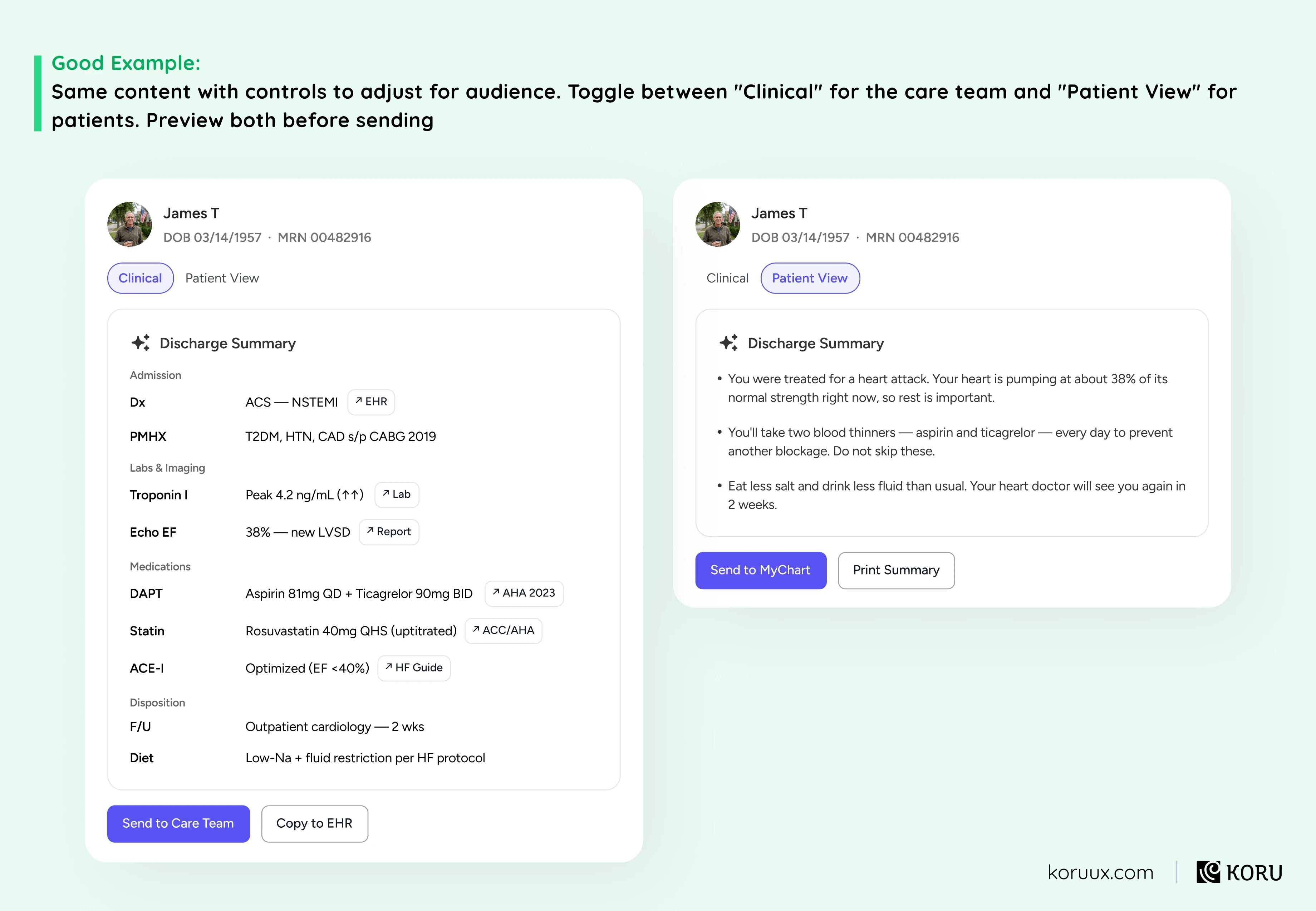1316x911 pixels.
Task: Switch left card to Patient View
Action: 222,278
